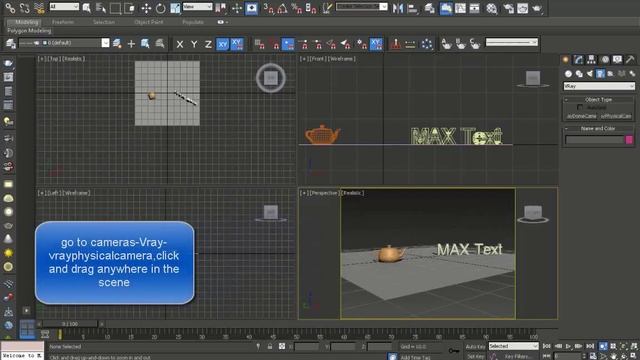Open the selection filter dropdown showing All

[x=64, y=7]
